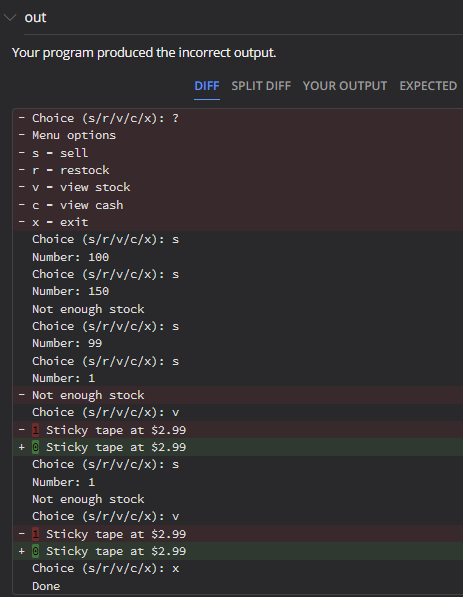The width and height of the screenshot is (463, 597).
Task: Click the 'Number: 150' output line
Action: tap(238, 291)
